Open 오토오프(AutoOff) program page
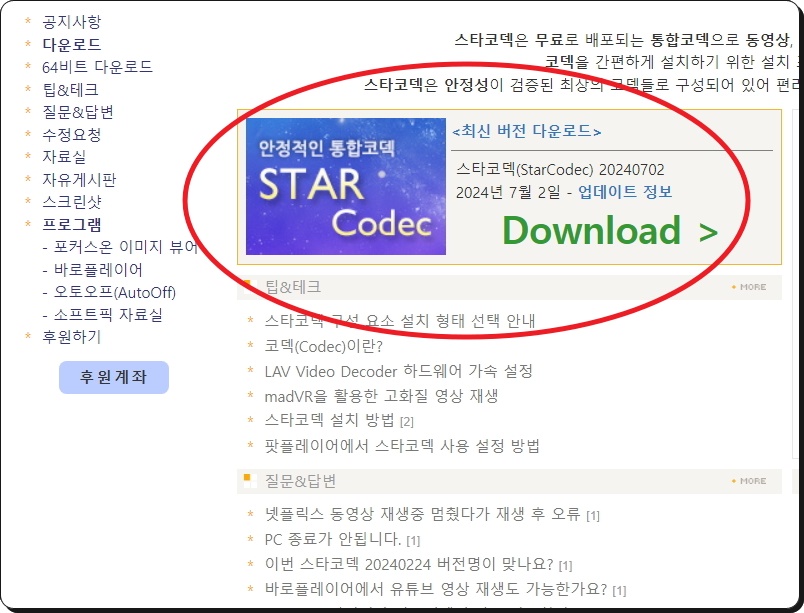The height and width of the screenshot is (613, 804). (115, 292)
